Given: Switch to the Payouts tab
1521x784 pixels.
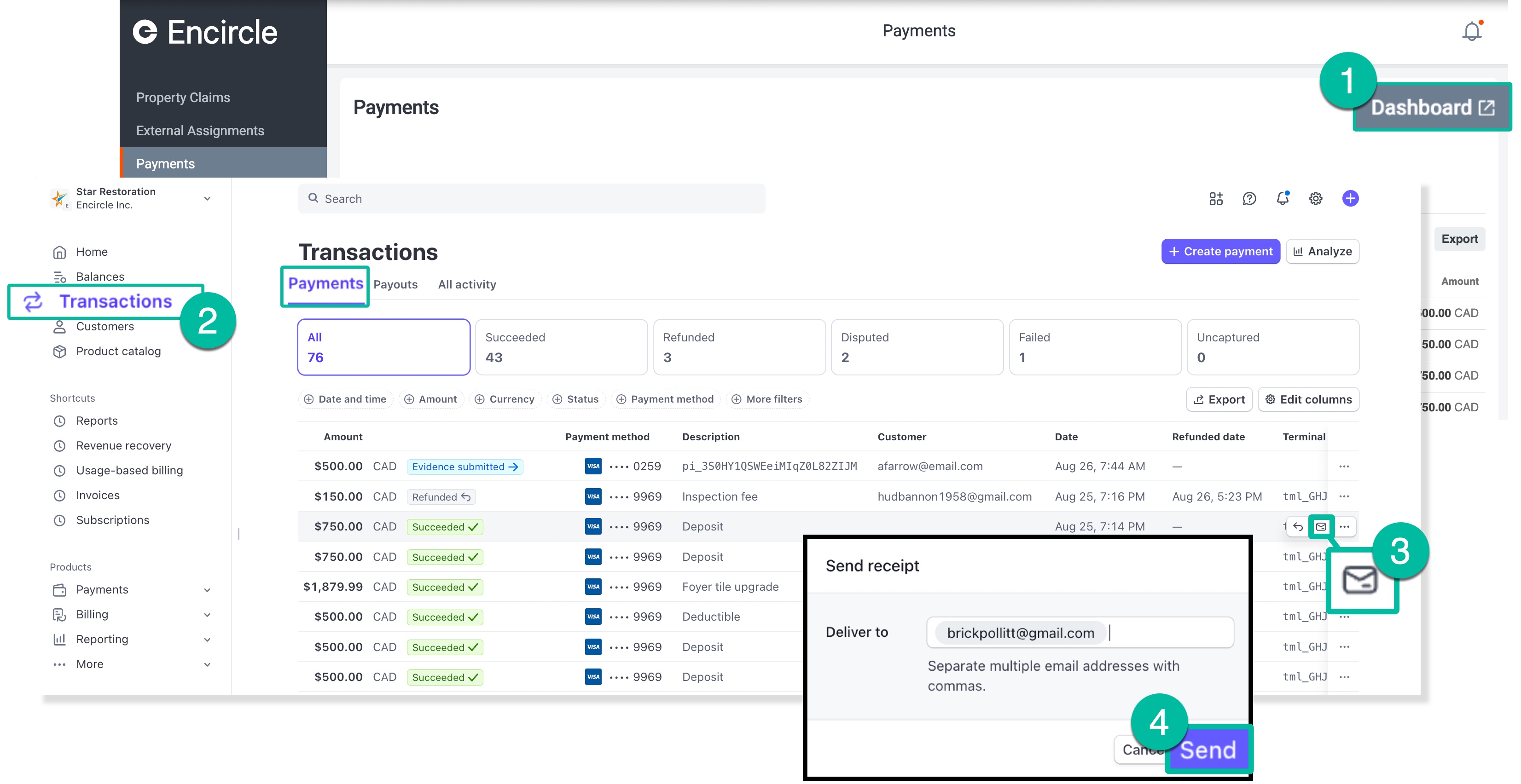Looking at the screenshot, I should 395,284.
